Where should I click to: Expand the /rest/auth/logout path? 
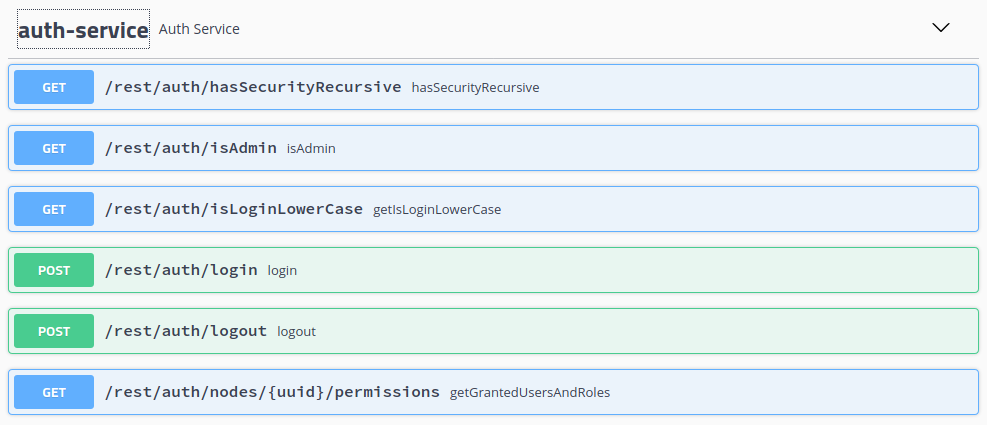click(186, 331)
